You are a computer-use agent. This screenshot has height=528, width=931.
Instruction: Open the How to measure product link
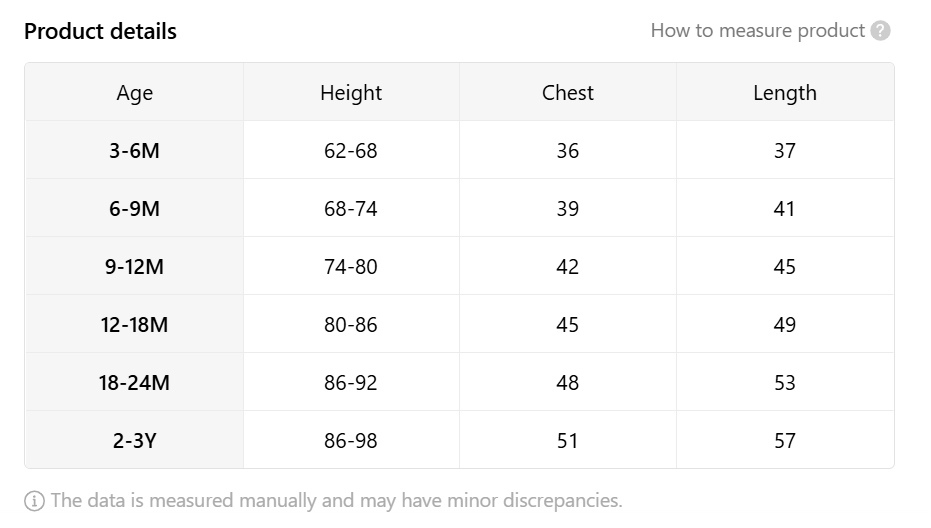tap(758, 30)
